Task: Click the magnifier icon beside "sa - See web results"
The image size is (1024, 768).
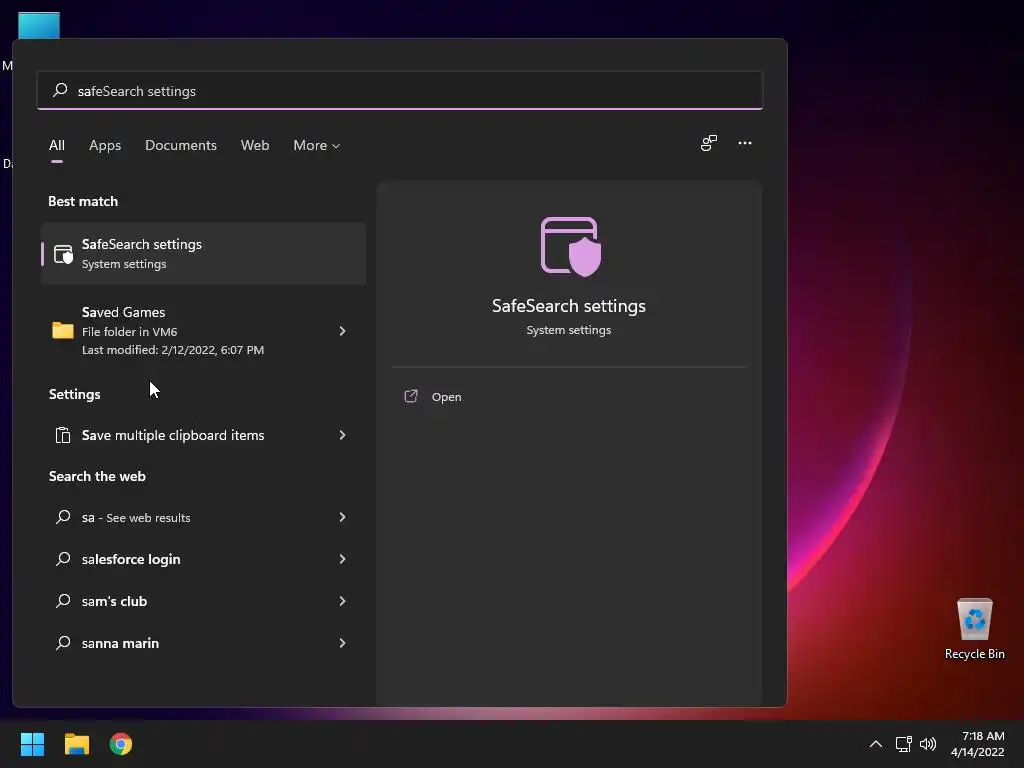Action: coord(63,517)
